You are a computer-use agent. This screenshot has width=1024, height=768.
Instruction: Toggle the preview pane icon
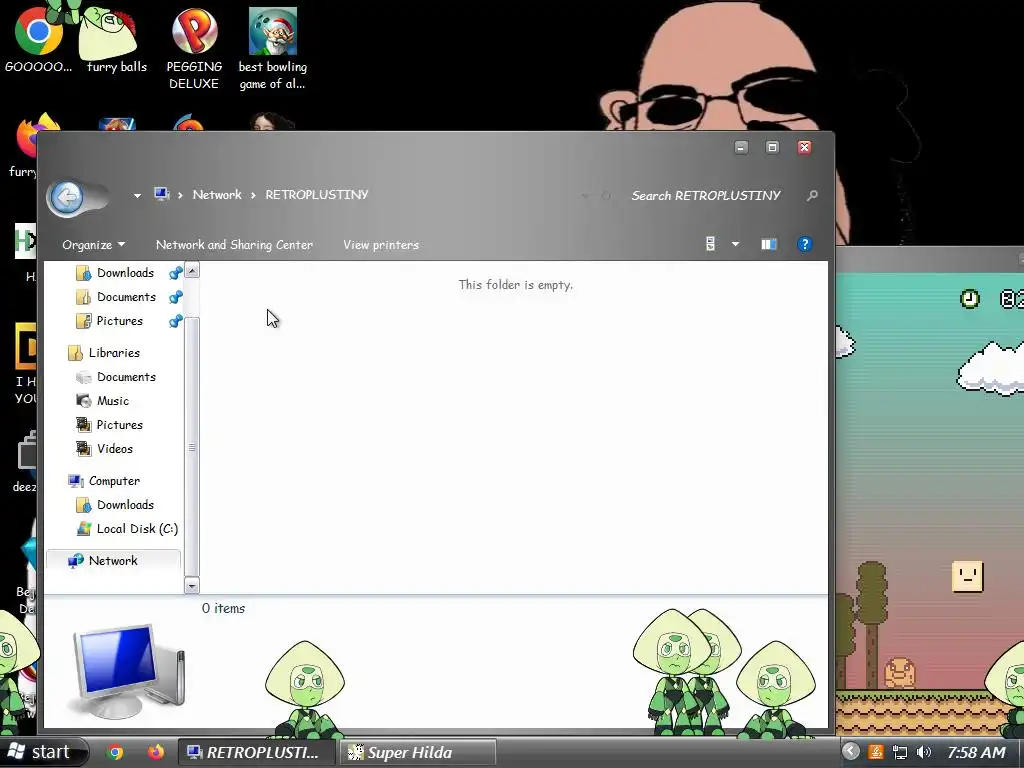click(x=769, y=244)
